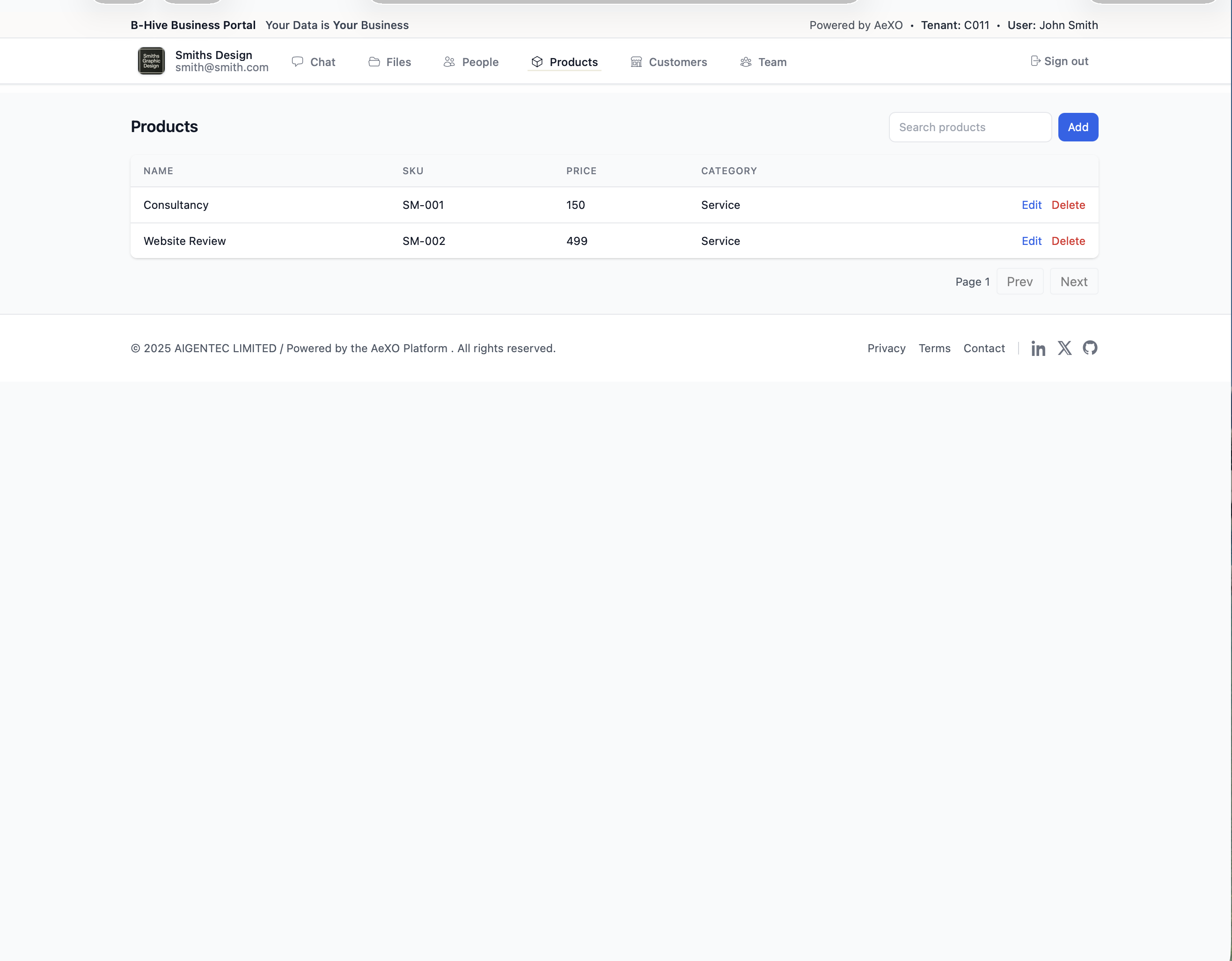Click the Chat speech bubble icon

pos(297,61)
